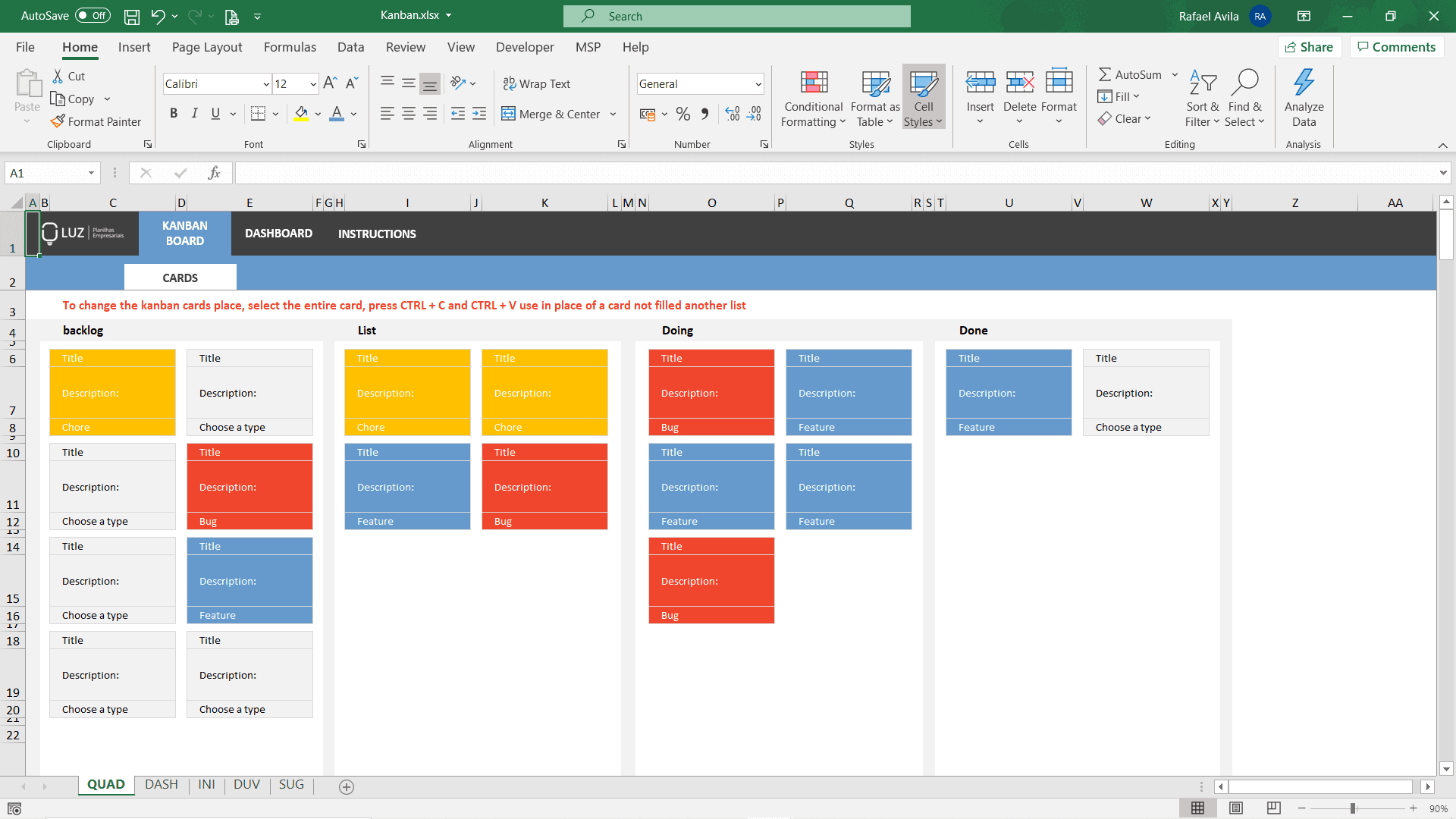1456x819 pixels.
Task: Click the Share button
Action: [x=1310, y=47]
